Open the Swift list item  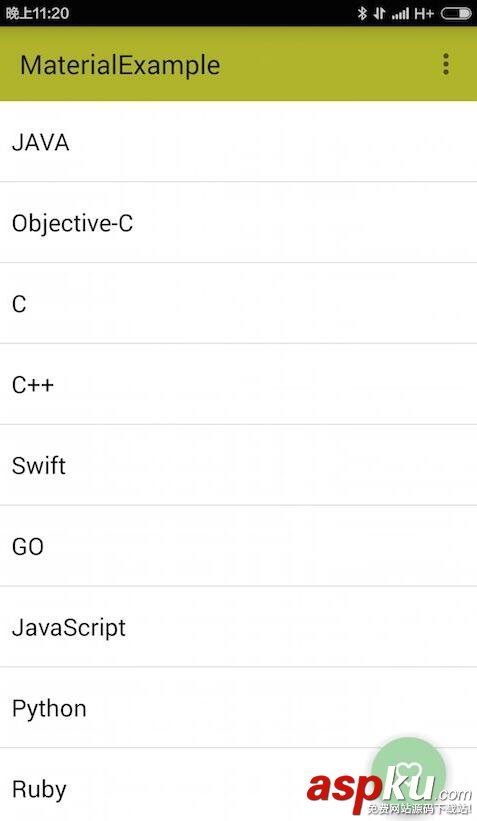click(x=238, y=465)
